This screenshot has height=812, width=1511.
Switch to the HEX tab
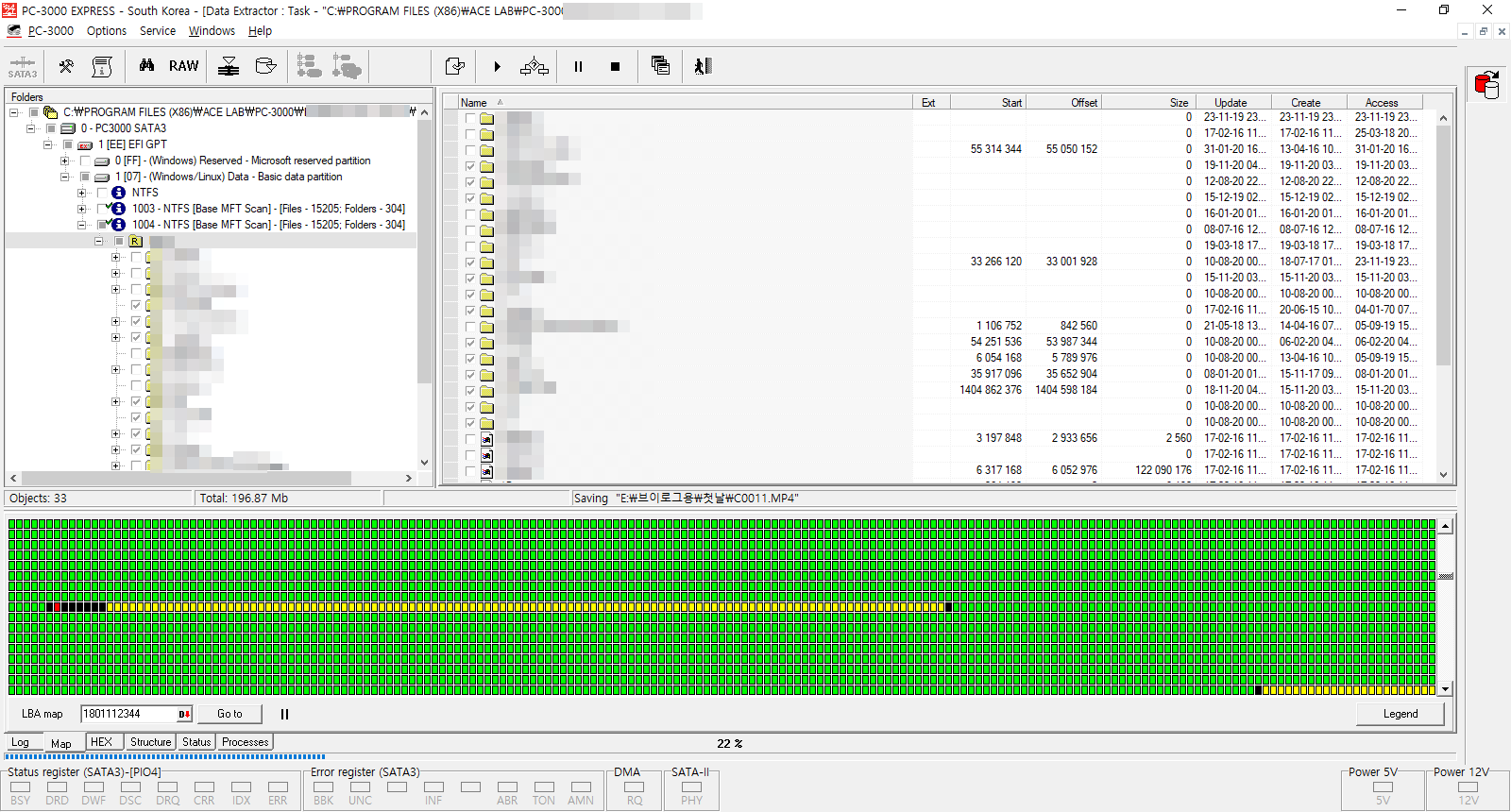pos(101,742)
